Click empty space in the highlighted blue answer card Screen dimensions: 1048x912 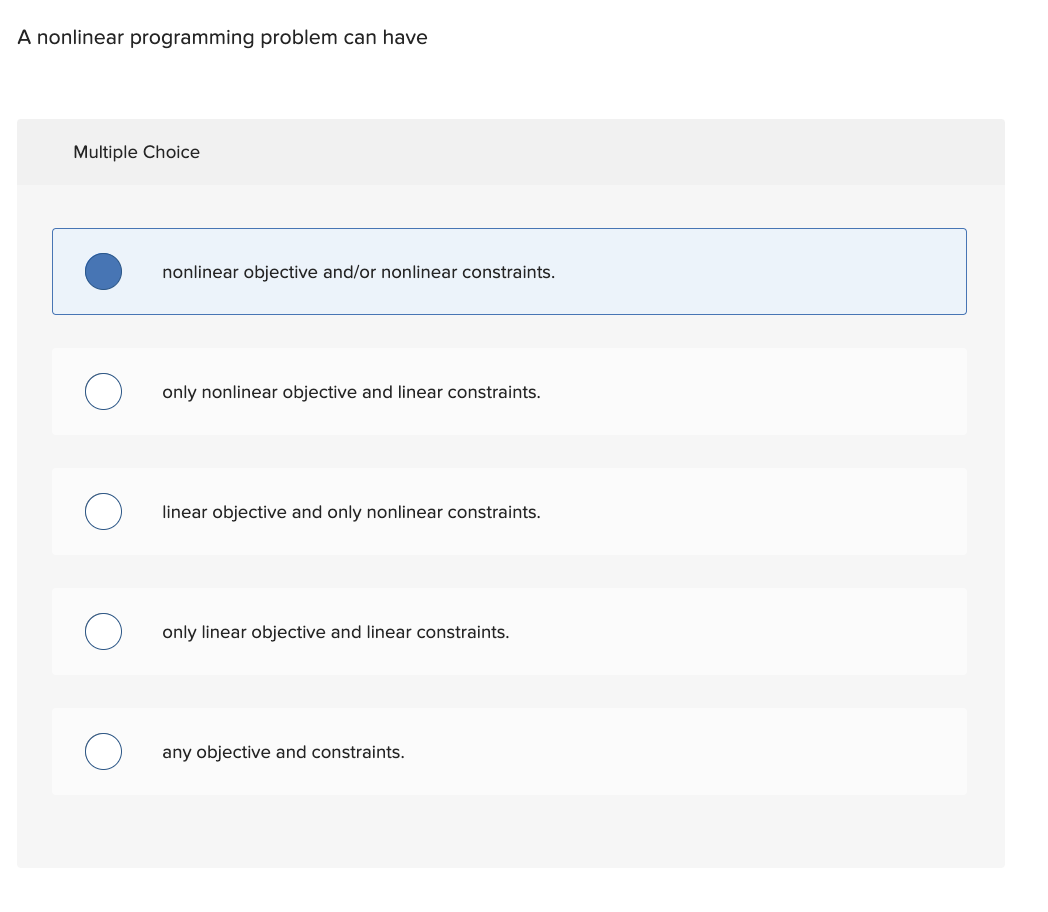point(755,272)
